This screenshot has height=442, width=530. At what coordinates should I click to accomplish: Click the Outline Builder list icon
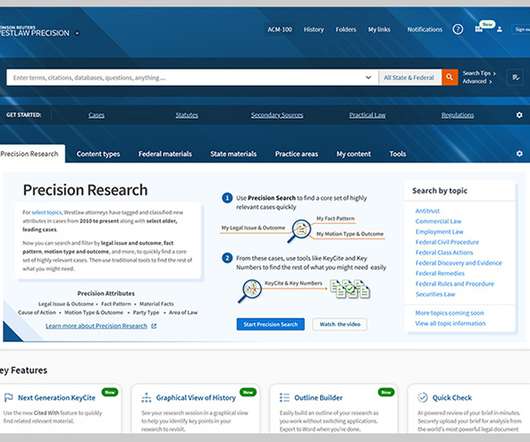(285, 397)
